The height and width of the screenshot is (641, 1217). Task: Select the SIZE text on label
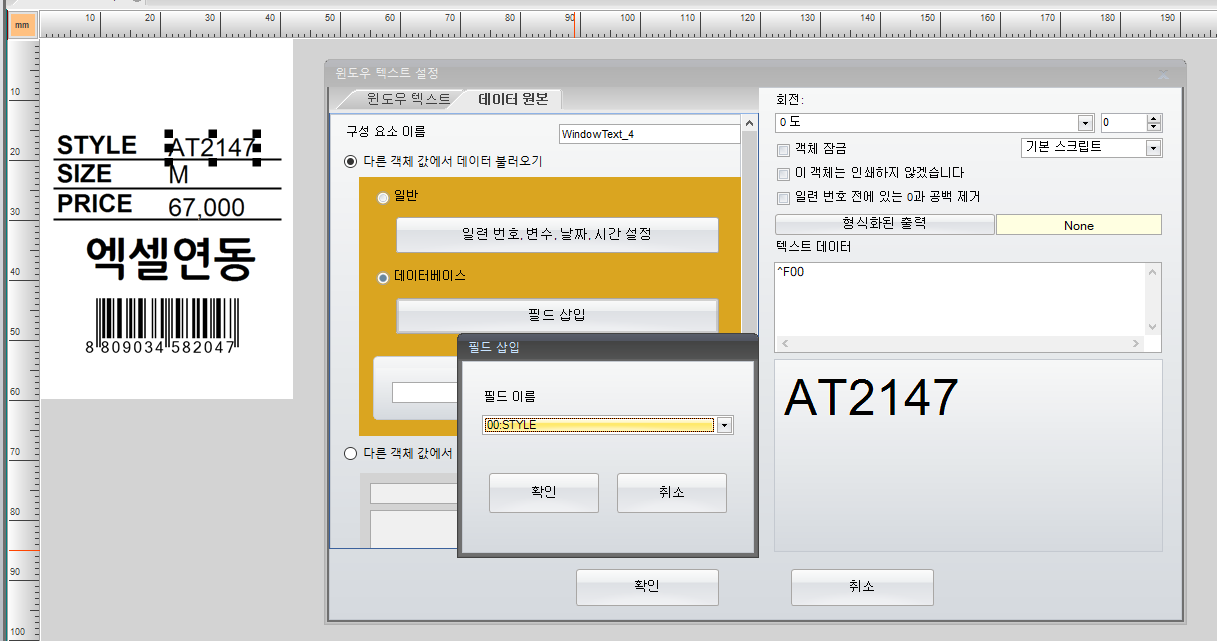84,174
